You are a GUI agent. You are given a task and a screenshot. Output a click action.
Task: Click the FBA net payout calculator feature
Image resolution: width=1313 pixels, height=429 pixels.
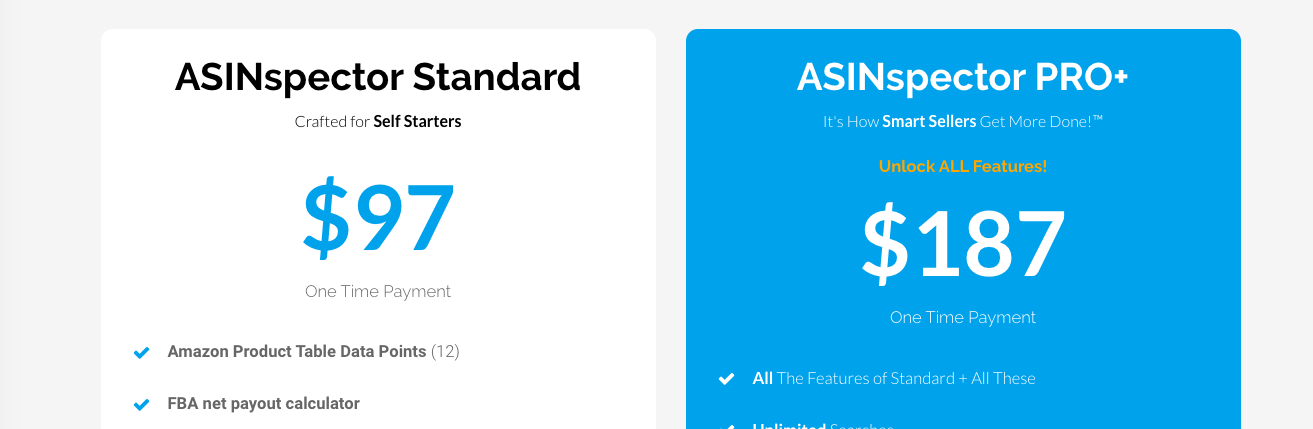coord(263,404)
